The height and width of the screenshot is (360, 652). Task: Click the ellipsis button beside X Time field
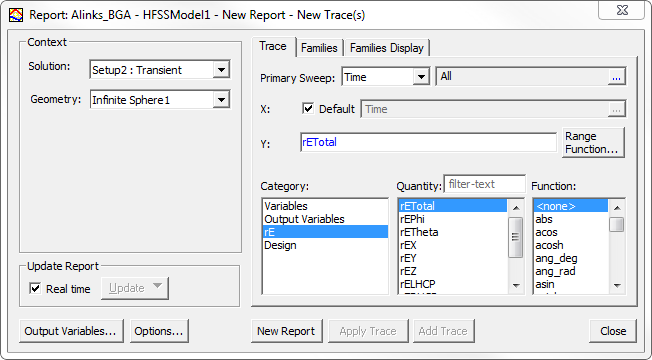point(616,110)
